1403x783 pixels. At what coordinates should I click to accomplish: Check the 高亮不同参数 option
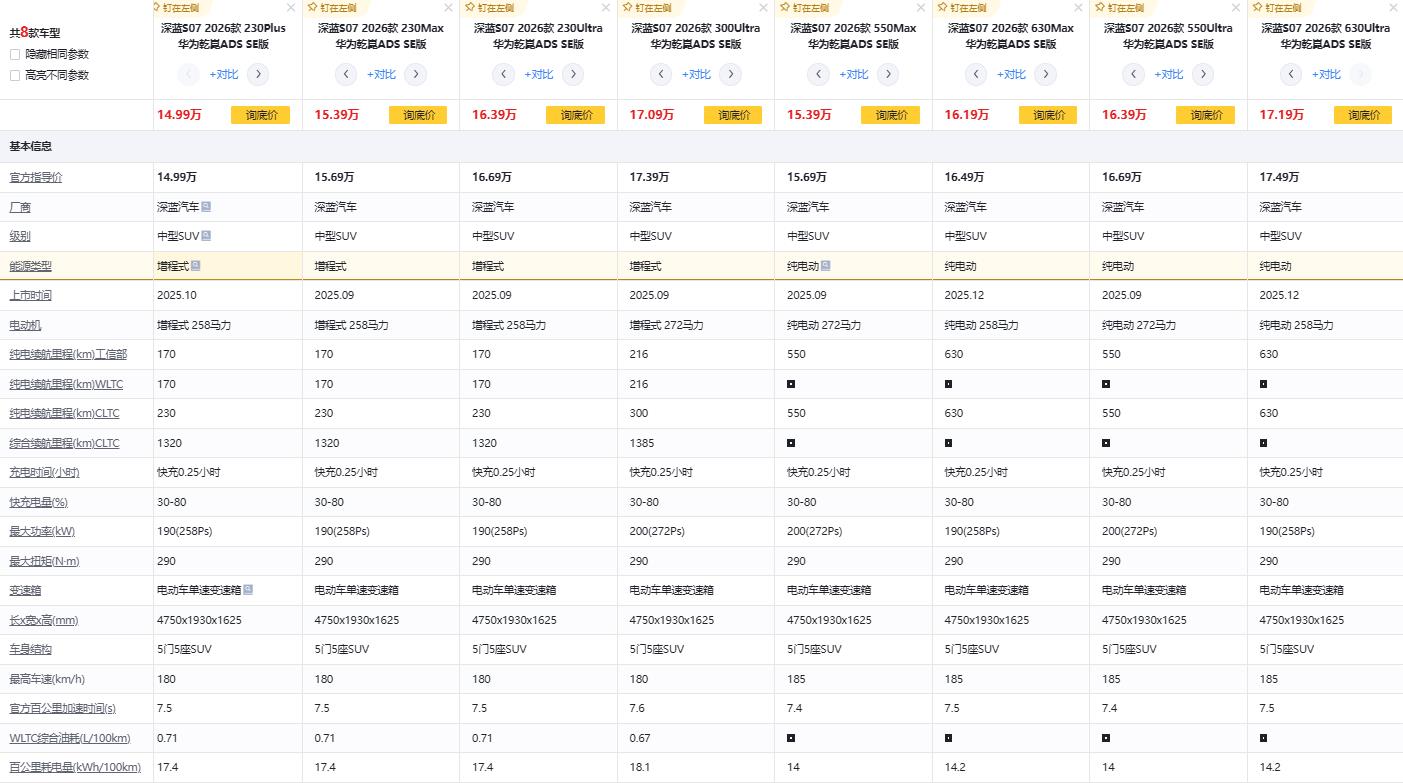[15, 75]
